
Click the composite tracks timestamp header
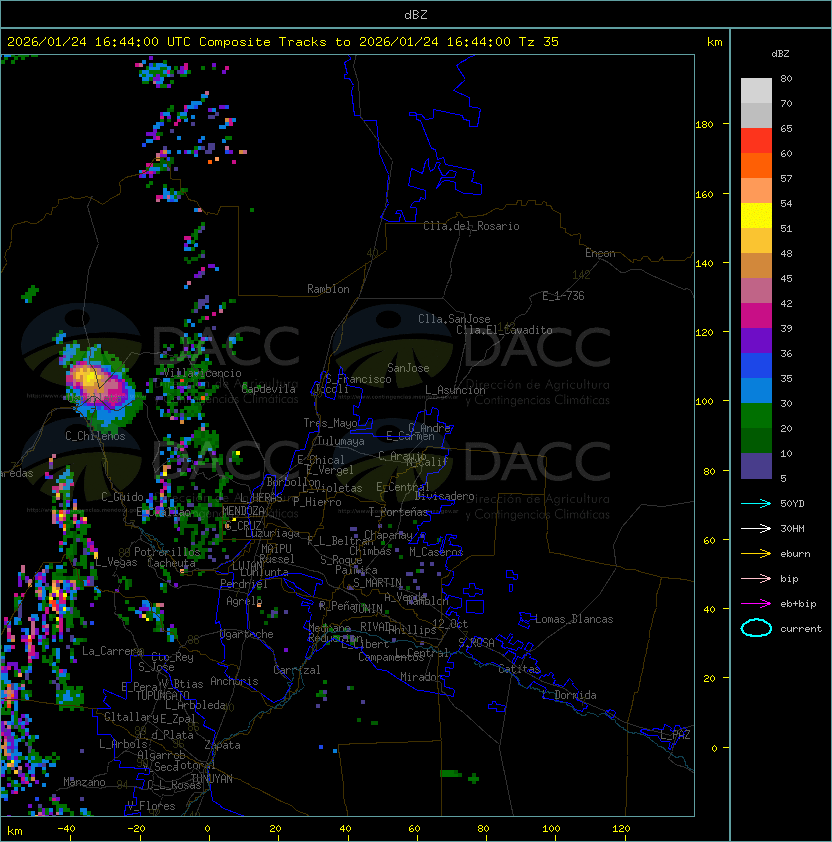pos(283,42)
